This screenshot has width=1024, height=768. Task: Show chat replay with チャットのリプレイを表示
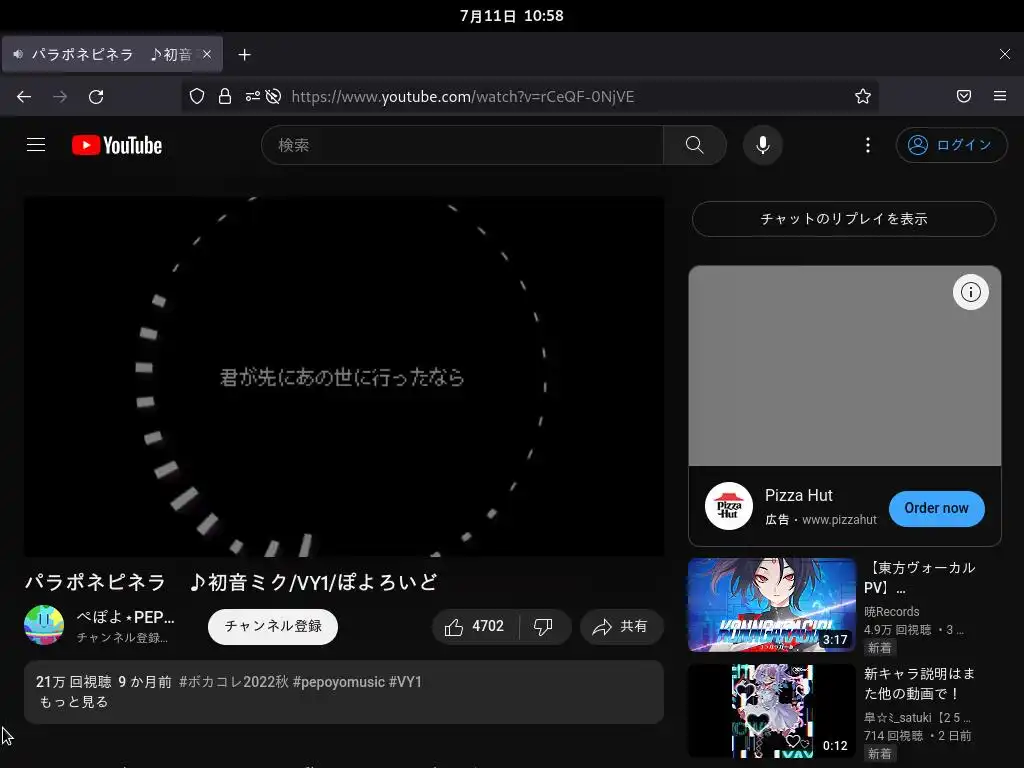(x=844, y=219)
